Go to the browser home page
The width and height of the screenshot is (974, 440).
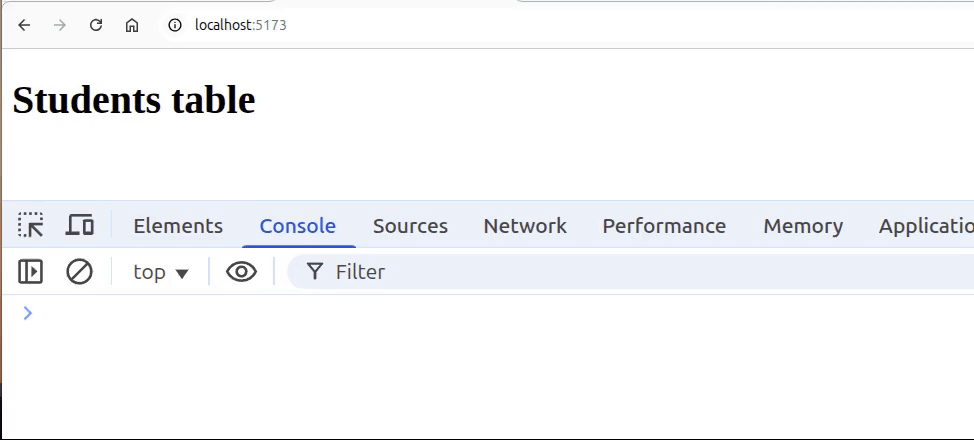132,25
